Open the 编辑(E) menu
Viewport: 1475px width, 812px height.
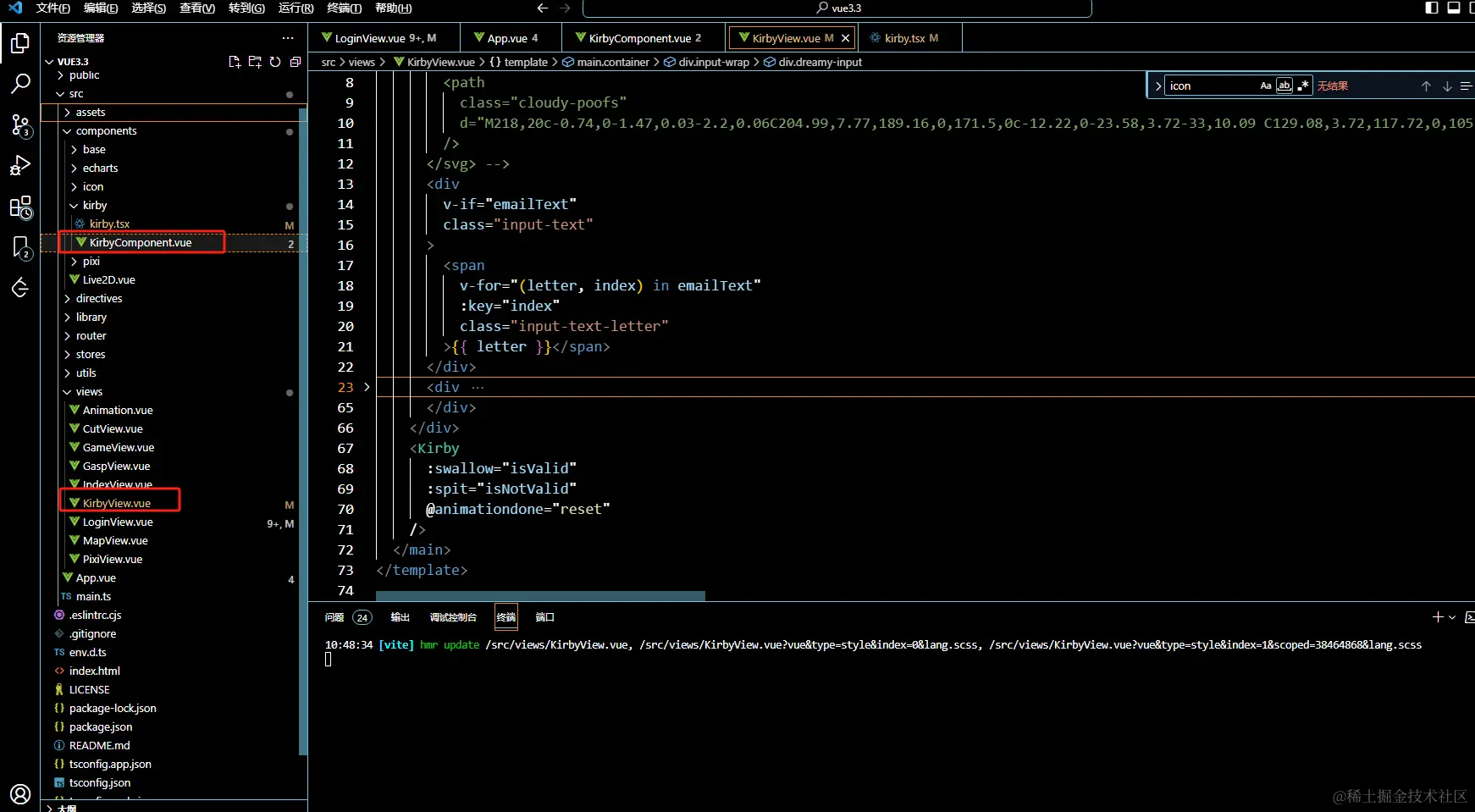[101, 8]
